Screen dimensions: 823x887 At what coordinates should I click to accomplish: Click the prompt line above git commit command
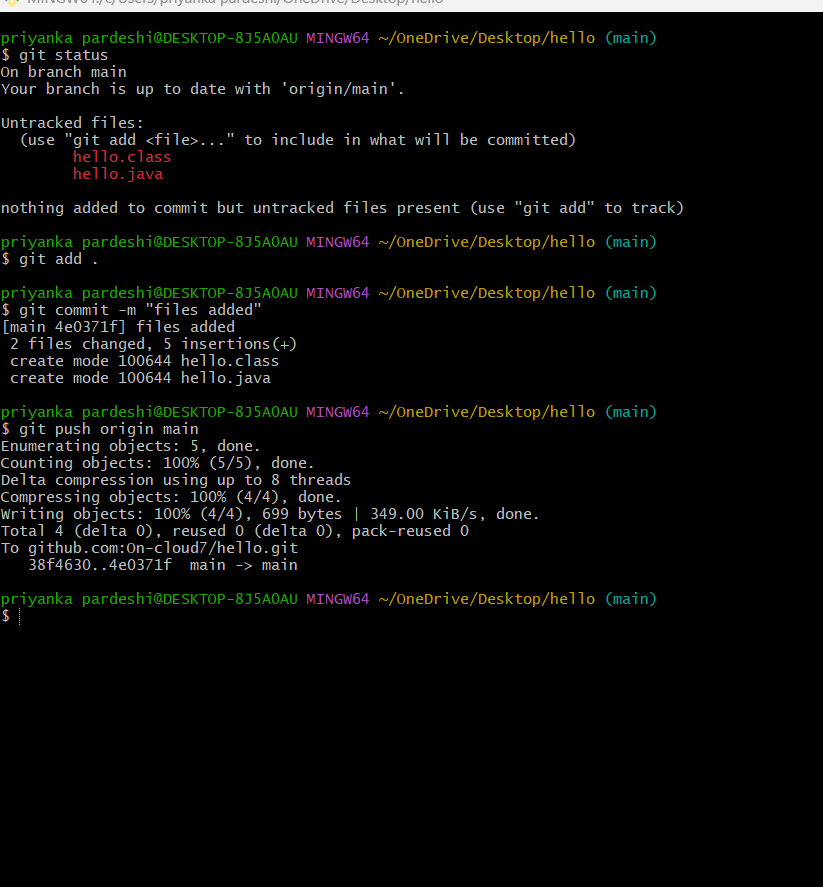[x=329, y=292]
